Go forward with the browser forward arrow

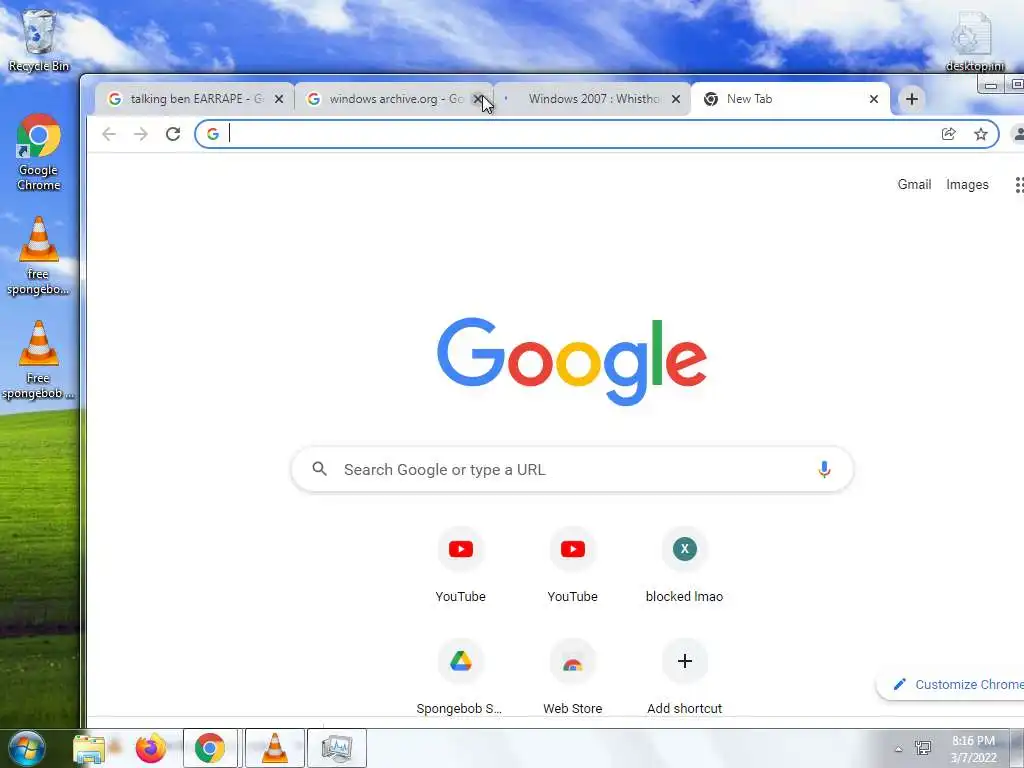(140, 134)
